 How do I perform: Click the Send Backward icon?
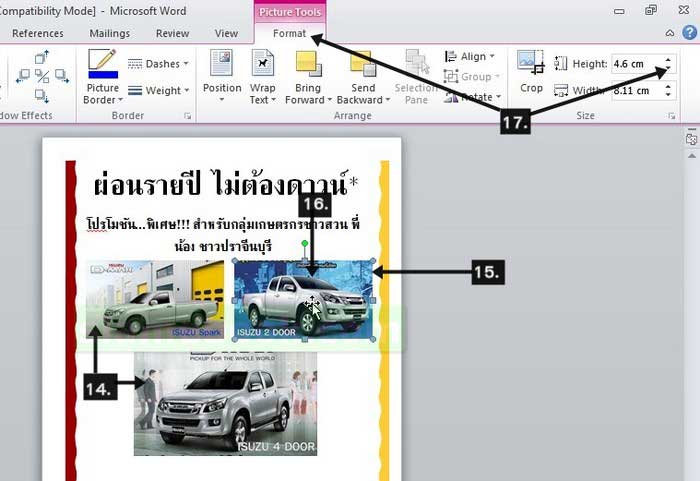pos(363,63)
